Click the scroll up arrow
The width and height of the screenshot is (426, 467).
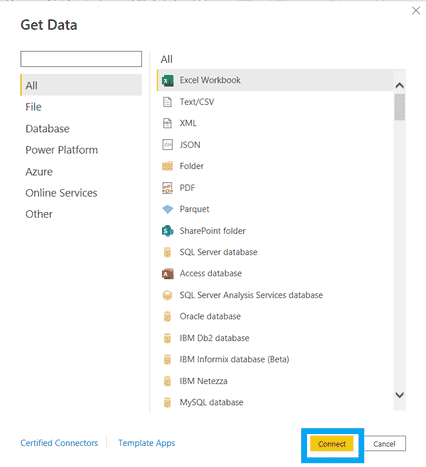400,86
